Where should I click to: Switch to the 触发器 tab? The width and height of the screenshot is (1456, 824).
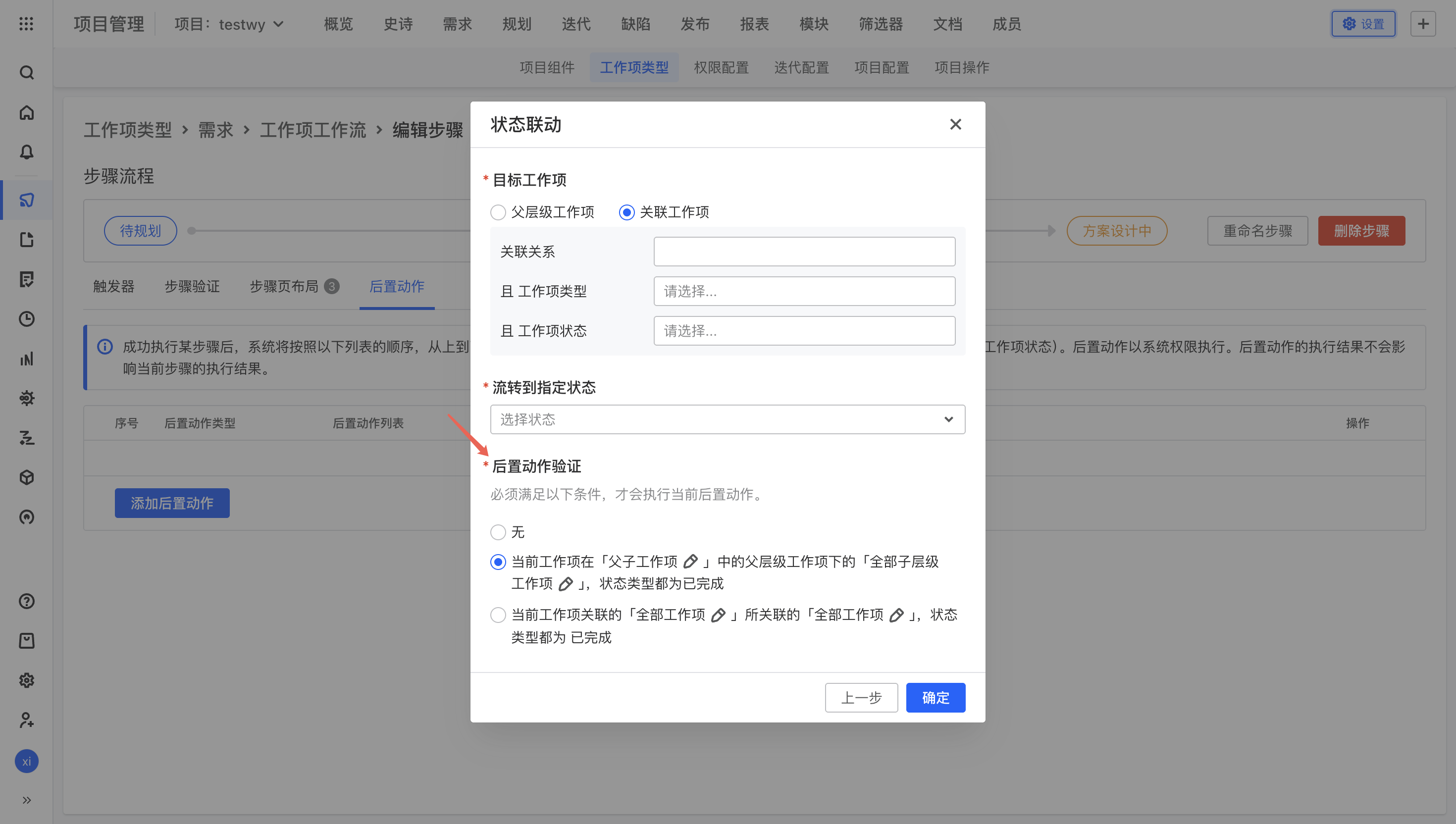click(x=114, y=286)
